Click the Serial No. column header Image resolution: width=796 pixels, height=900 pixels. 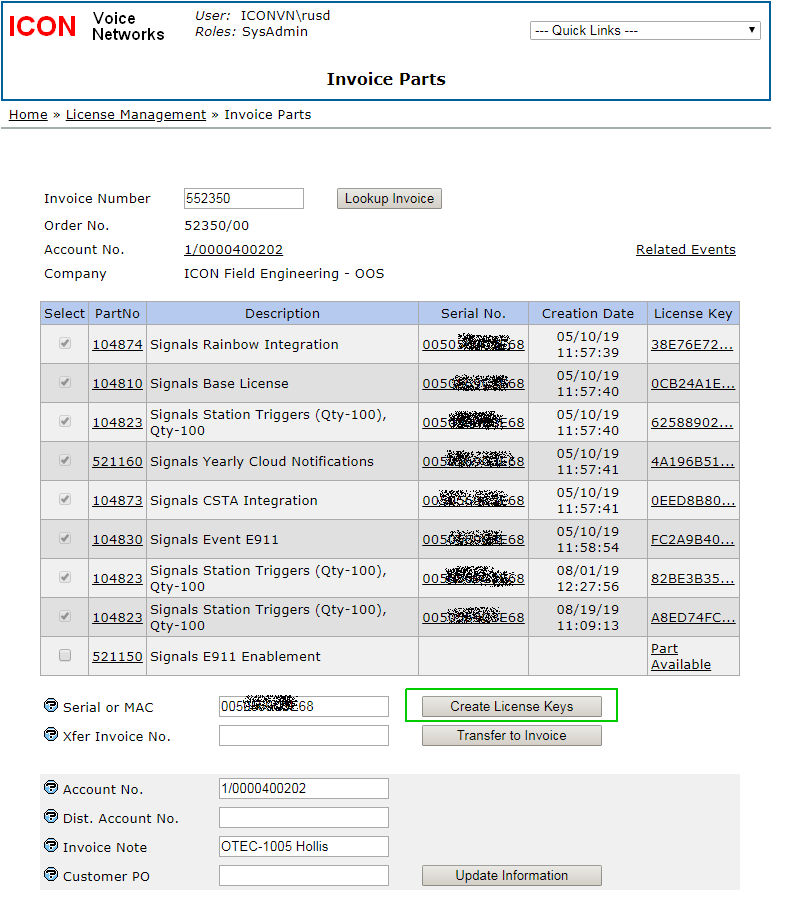[473, 313]
